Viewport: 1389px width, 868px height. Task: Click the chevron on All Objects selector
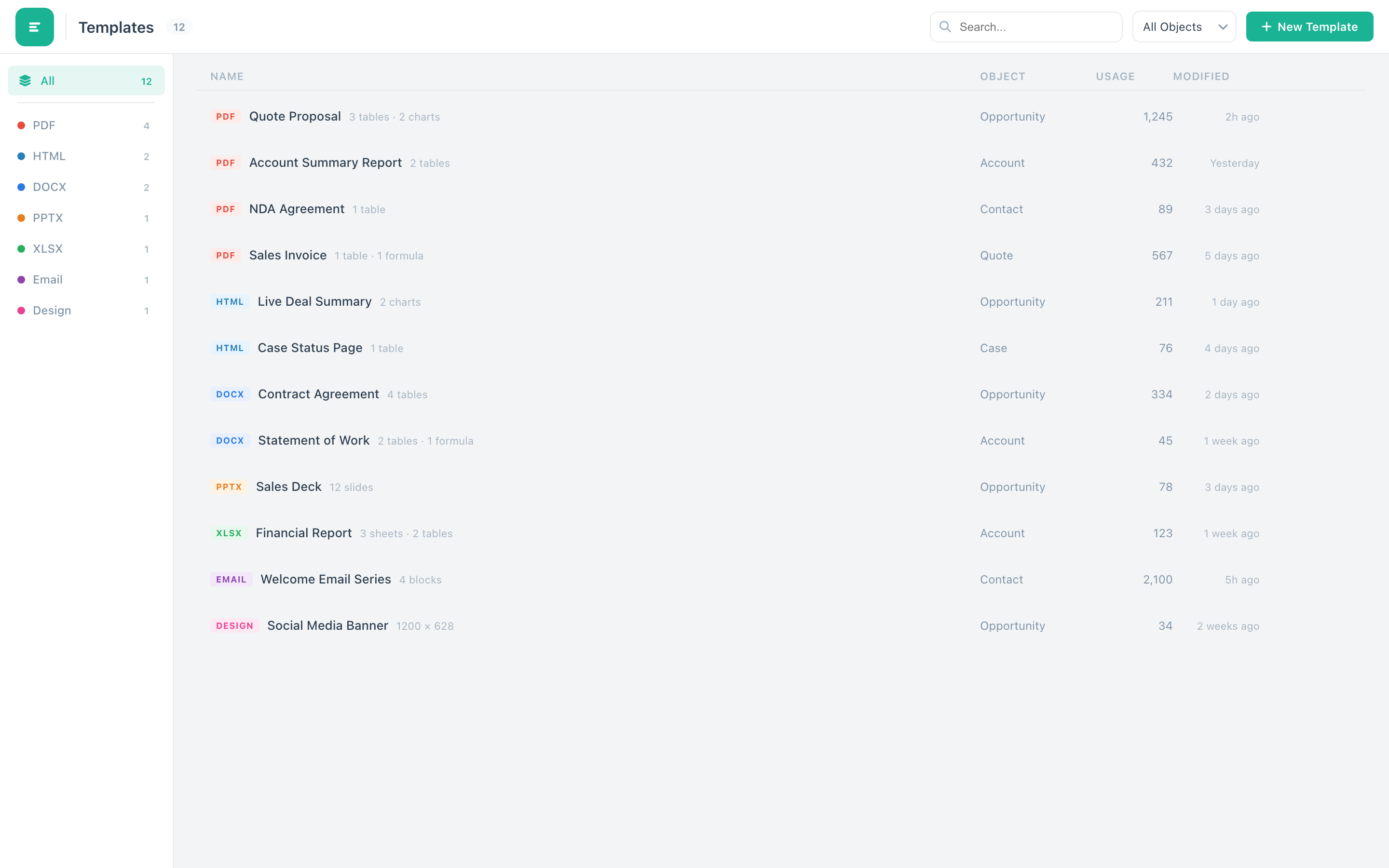coord(1223,27)
